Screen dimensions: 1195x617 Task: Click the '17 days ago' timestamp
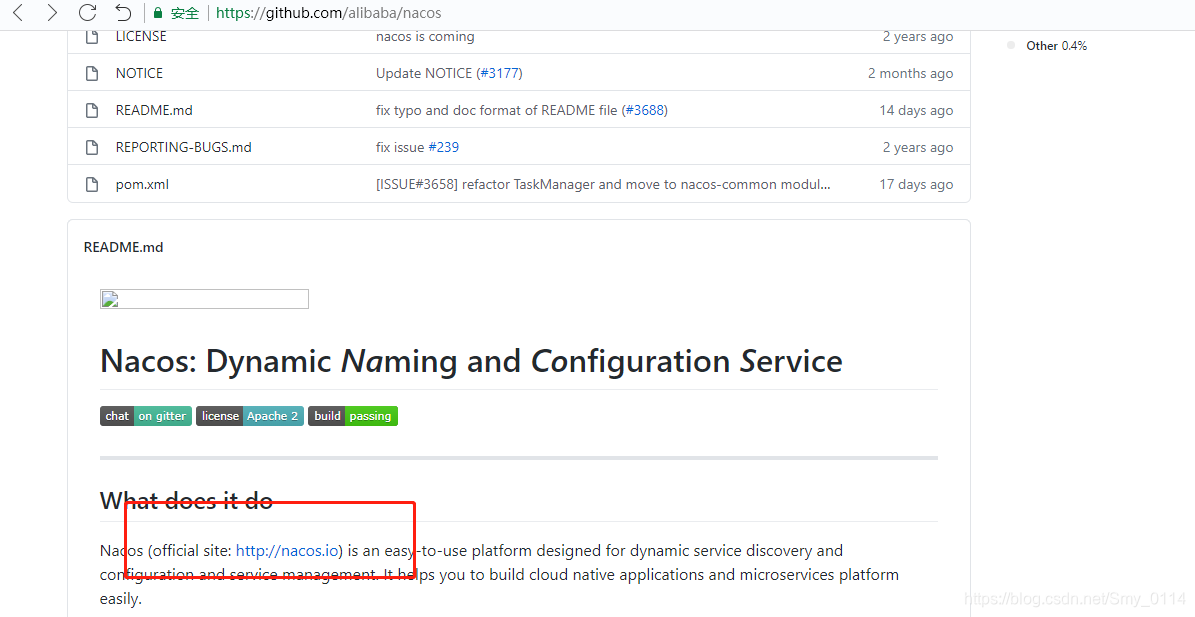(916, 184)
